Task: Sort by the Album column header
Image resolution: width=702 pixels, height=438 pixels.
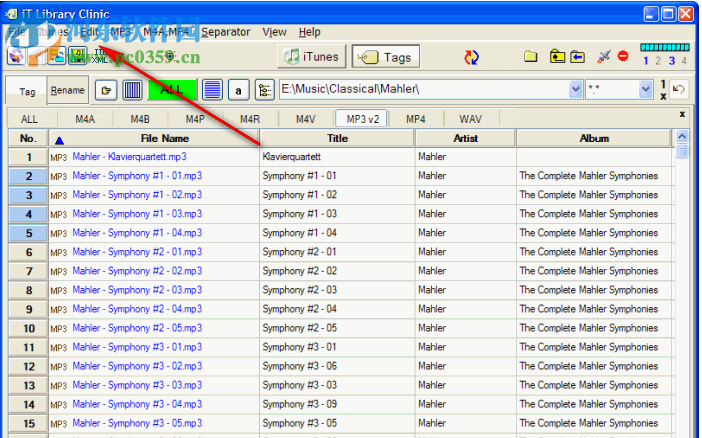Action: [594, 138]
